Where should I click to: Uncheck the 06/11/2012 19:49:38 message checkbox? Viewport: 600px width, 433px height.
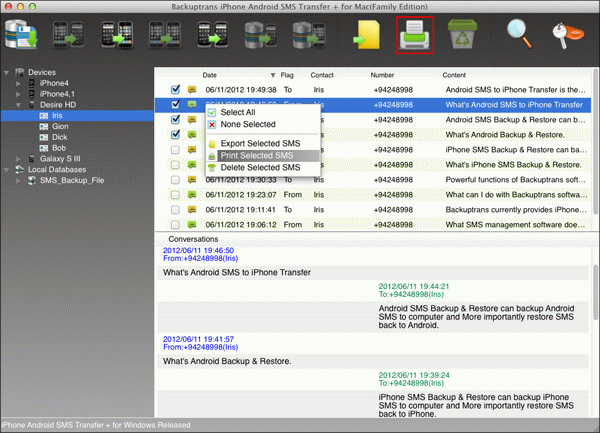[x=175, y=90]
